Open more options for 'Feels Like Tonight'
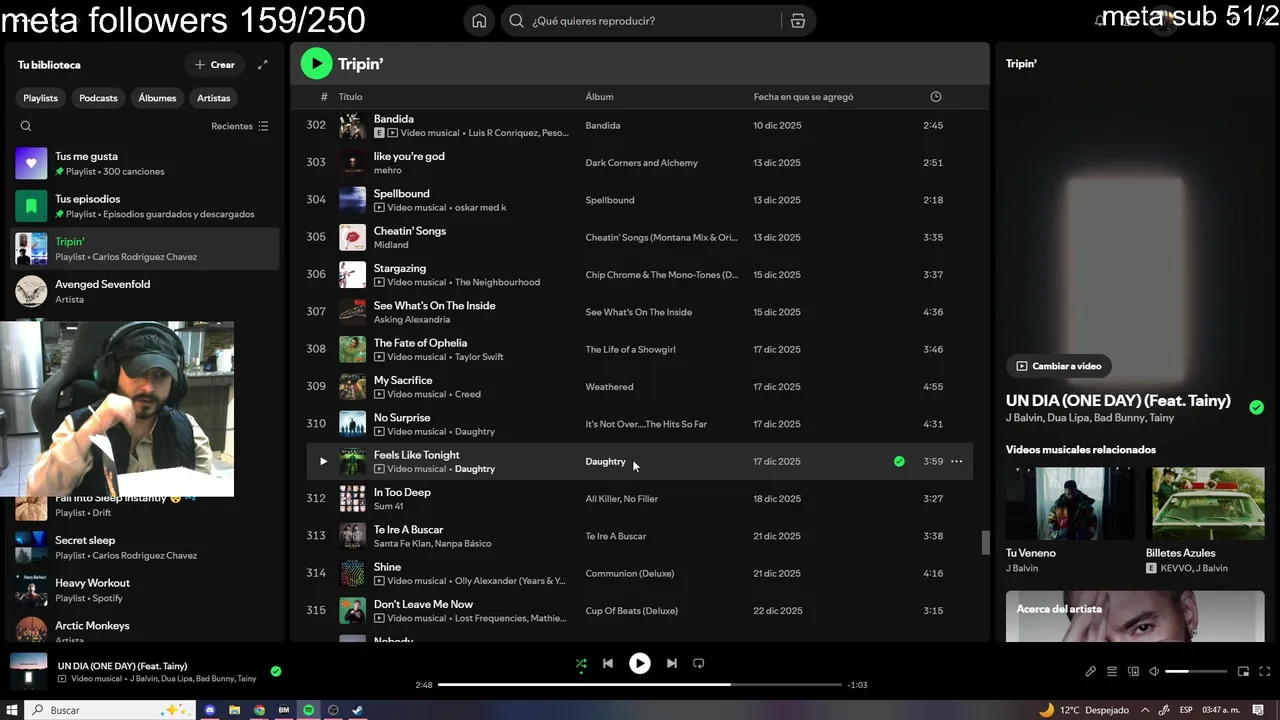 pos(956,462)
